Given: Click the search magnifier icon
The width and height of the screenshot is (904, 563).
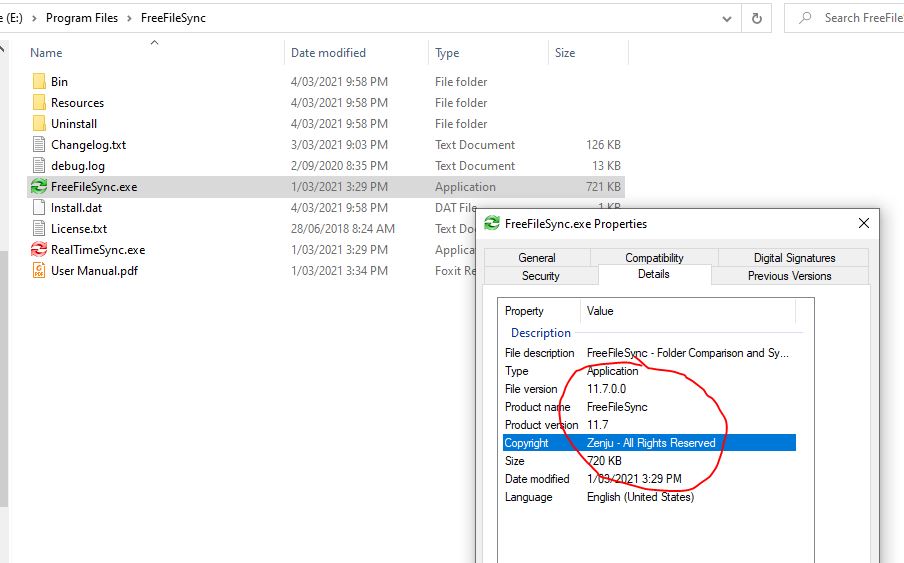Looking at the screenshot, I should (x=805, y=18).
